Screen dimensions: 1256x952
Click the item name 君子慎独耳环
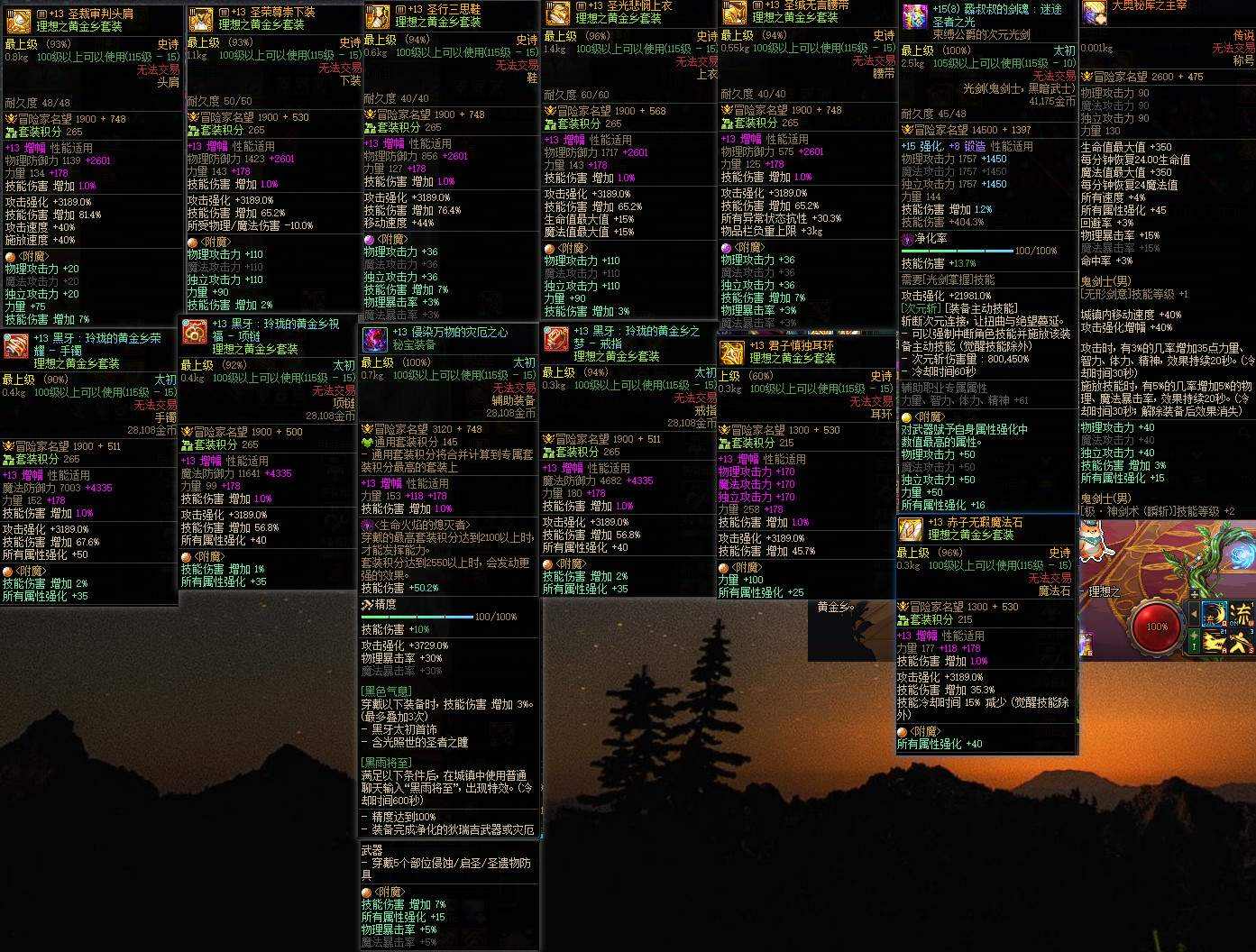click(801, 345)
